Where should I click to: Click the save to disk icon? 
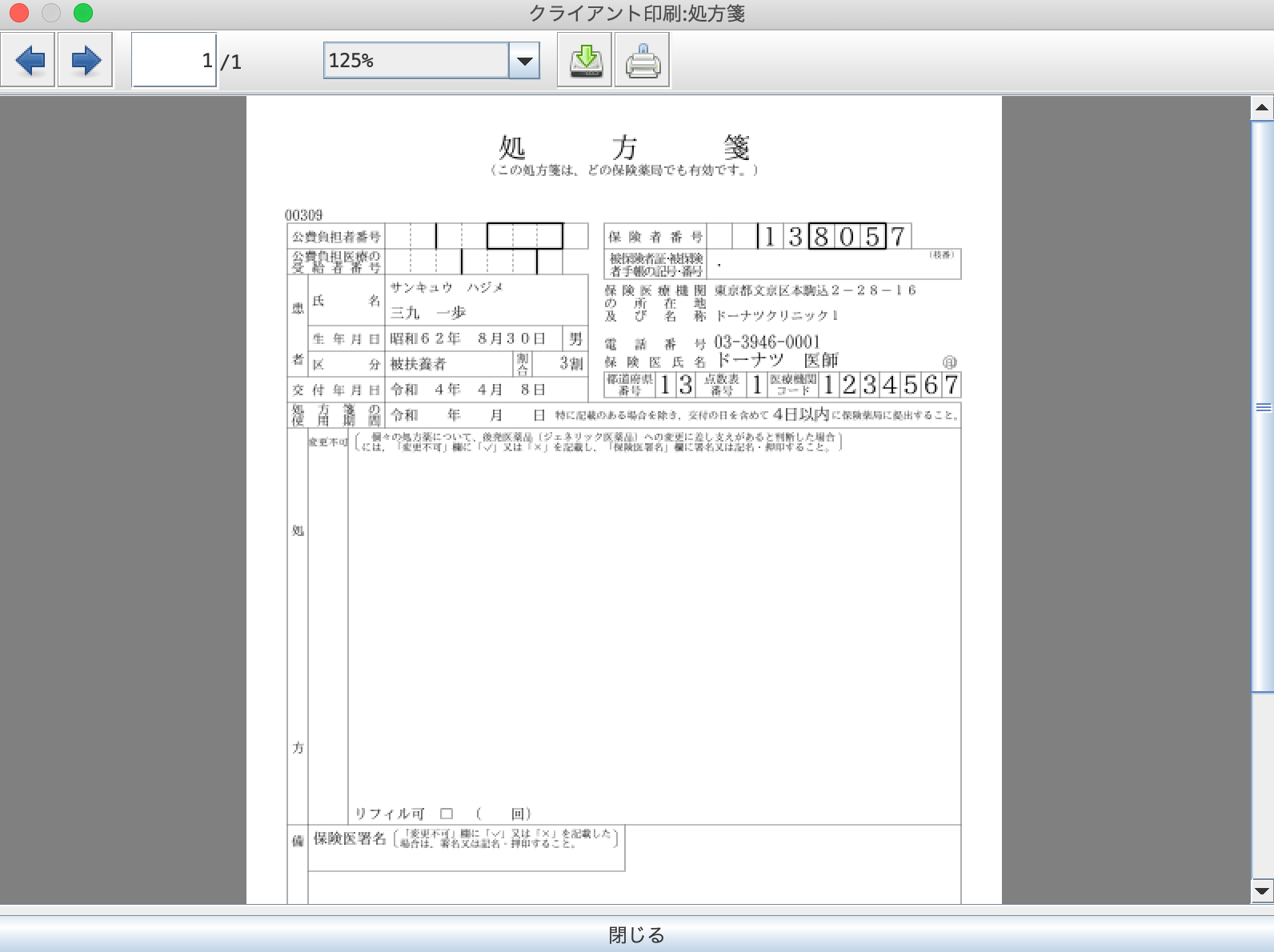585,60
